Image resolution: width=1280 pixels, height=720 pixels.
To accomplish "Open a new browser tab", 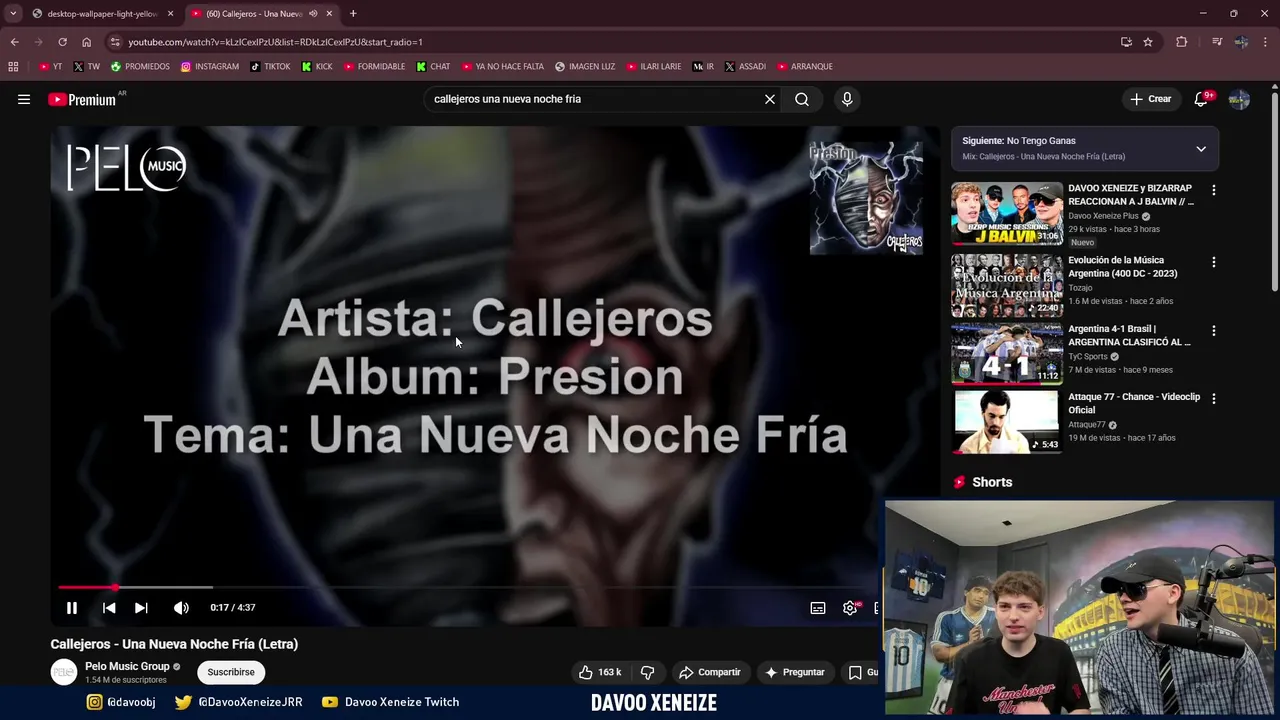I will [353, 14].
